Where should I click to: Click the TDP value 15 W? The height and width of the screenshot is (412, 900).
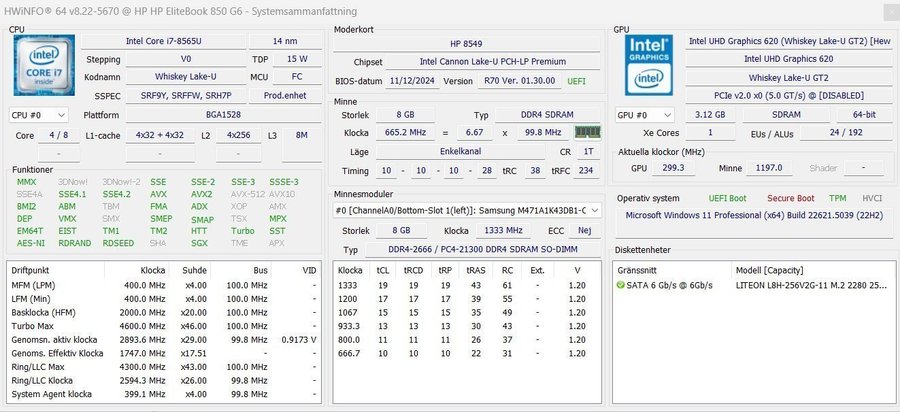297,59
